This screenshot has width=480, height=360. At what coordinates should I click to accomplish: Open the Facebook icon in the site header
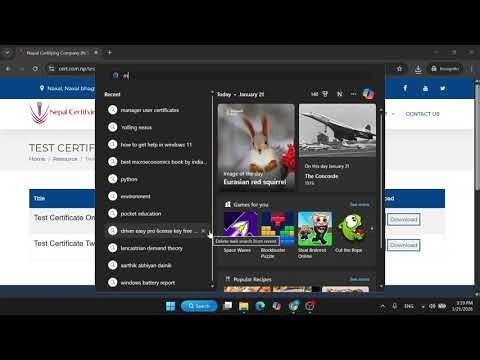pos(405,88)
